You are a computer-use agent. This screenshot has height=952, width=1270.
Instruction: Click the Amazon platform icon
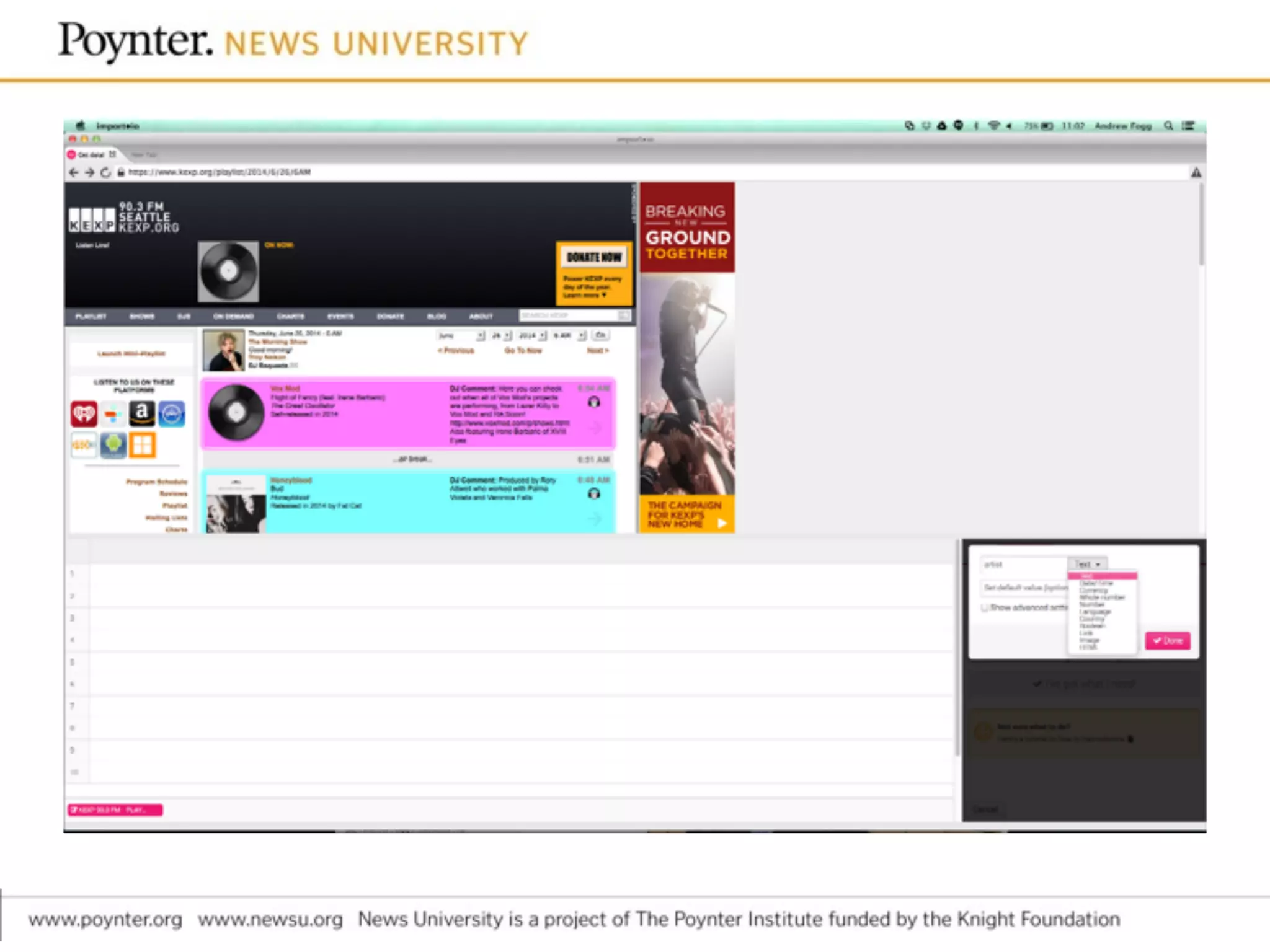[142, 413]
